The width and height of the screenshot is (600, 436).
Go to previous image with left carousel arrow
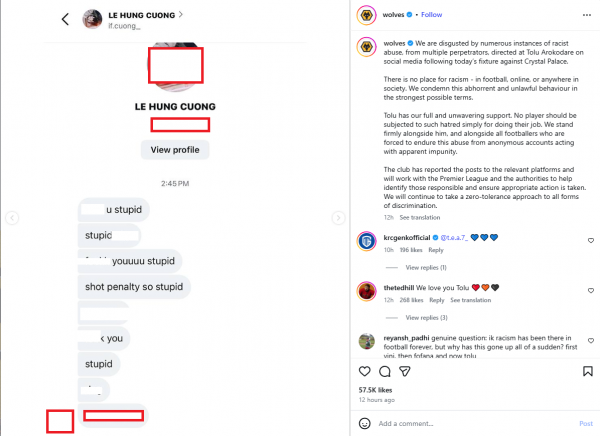point(9,217)
